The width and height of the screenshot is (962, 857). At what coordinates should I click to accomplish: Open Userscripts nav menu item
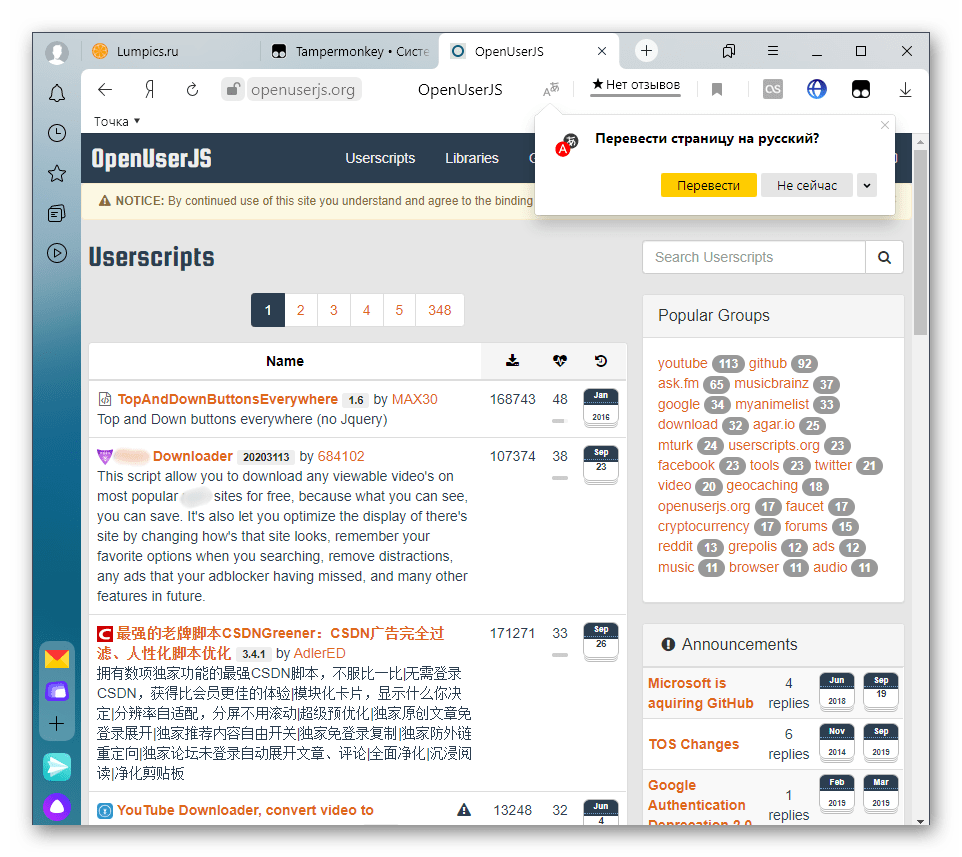380,158
